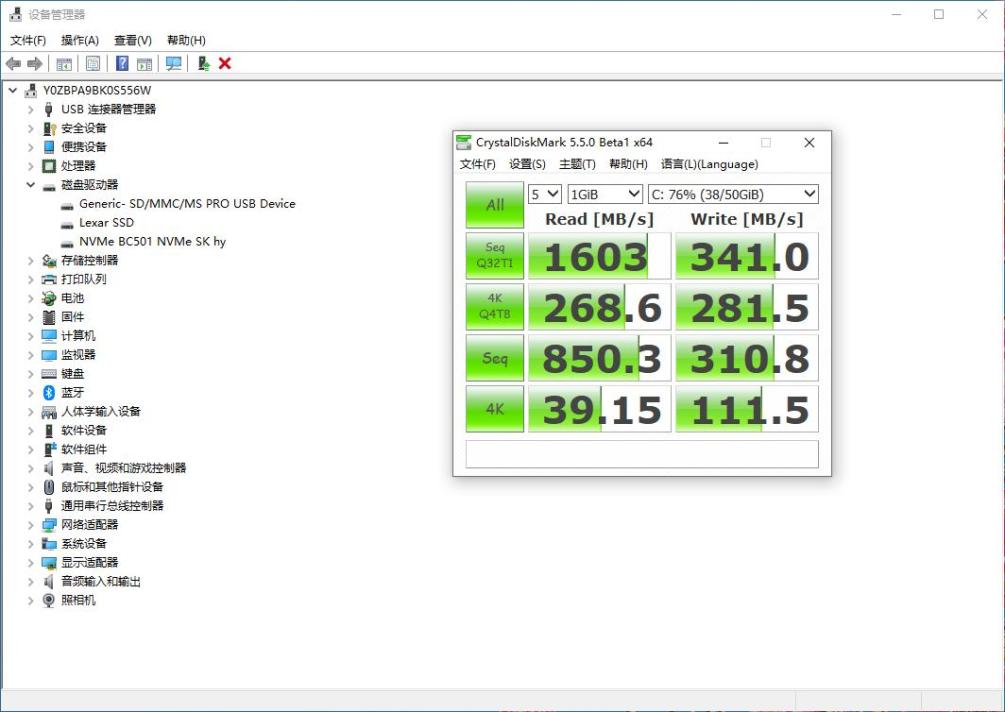Image resolution: width=1005 pixels, height=712 pixels.
Task: Collapse the 磁盘驱动器 disk drives node
Action: pyautogui.click(x=30, y=185)
